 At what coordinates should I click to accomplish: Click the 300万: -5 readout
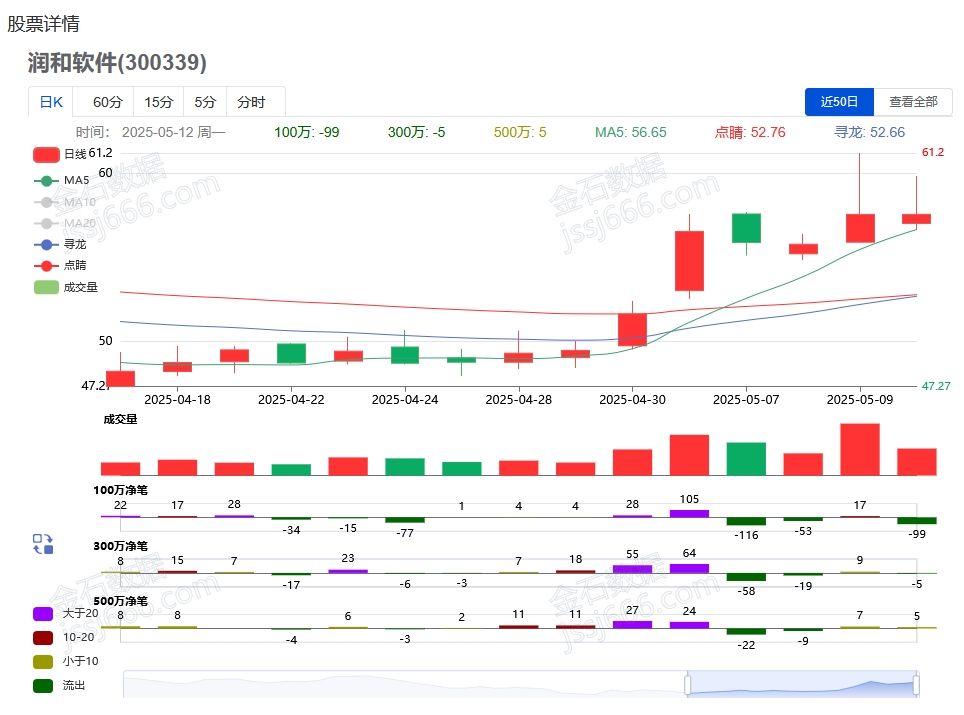coord(416,132)
